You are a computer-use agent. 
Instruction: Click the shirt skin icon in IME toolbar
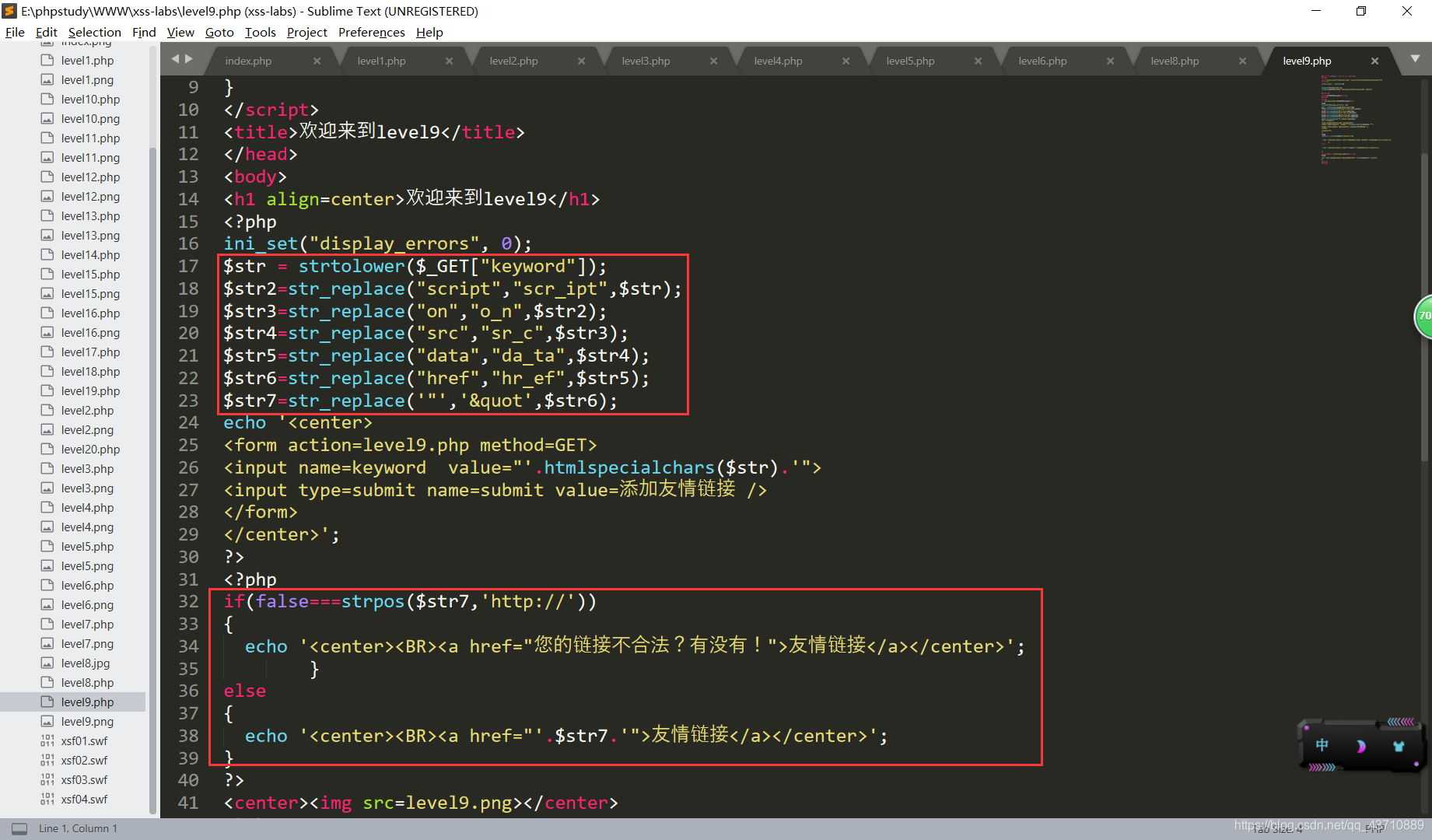pyautogui.click(x=1399, y=746)
